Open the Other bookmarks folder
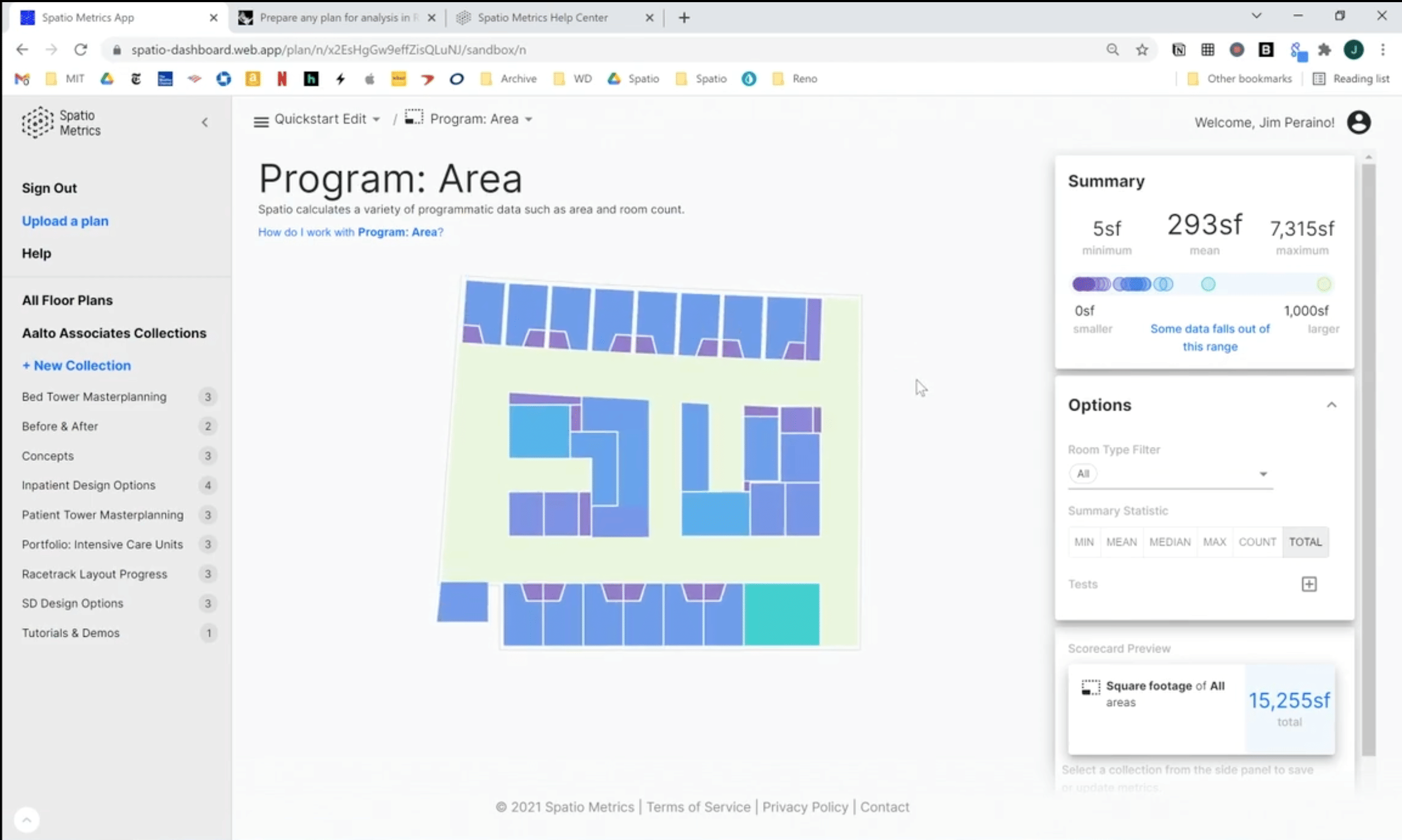1402x840 pixels. tap(1239, 79)
